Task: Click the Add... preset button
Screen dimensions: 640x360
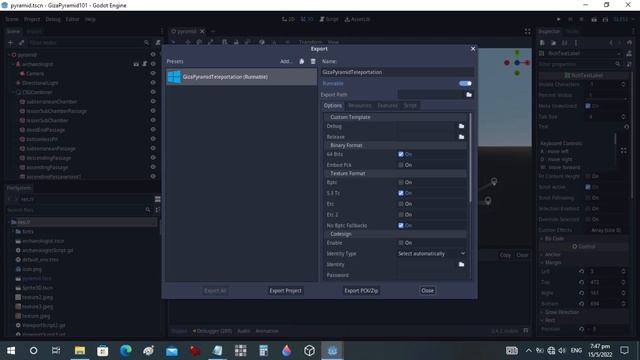Action: [286, 61]
